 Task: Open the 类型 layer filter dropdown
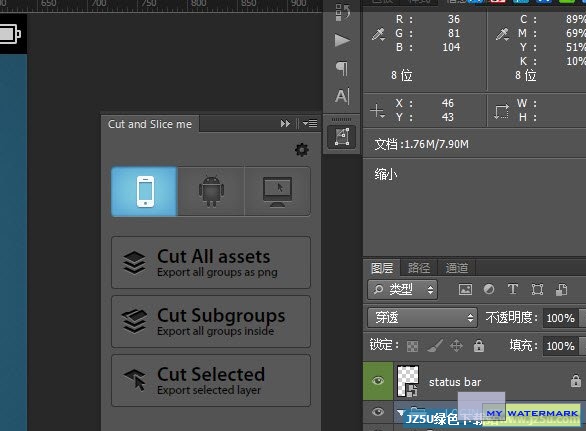pos(403,290)
